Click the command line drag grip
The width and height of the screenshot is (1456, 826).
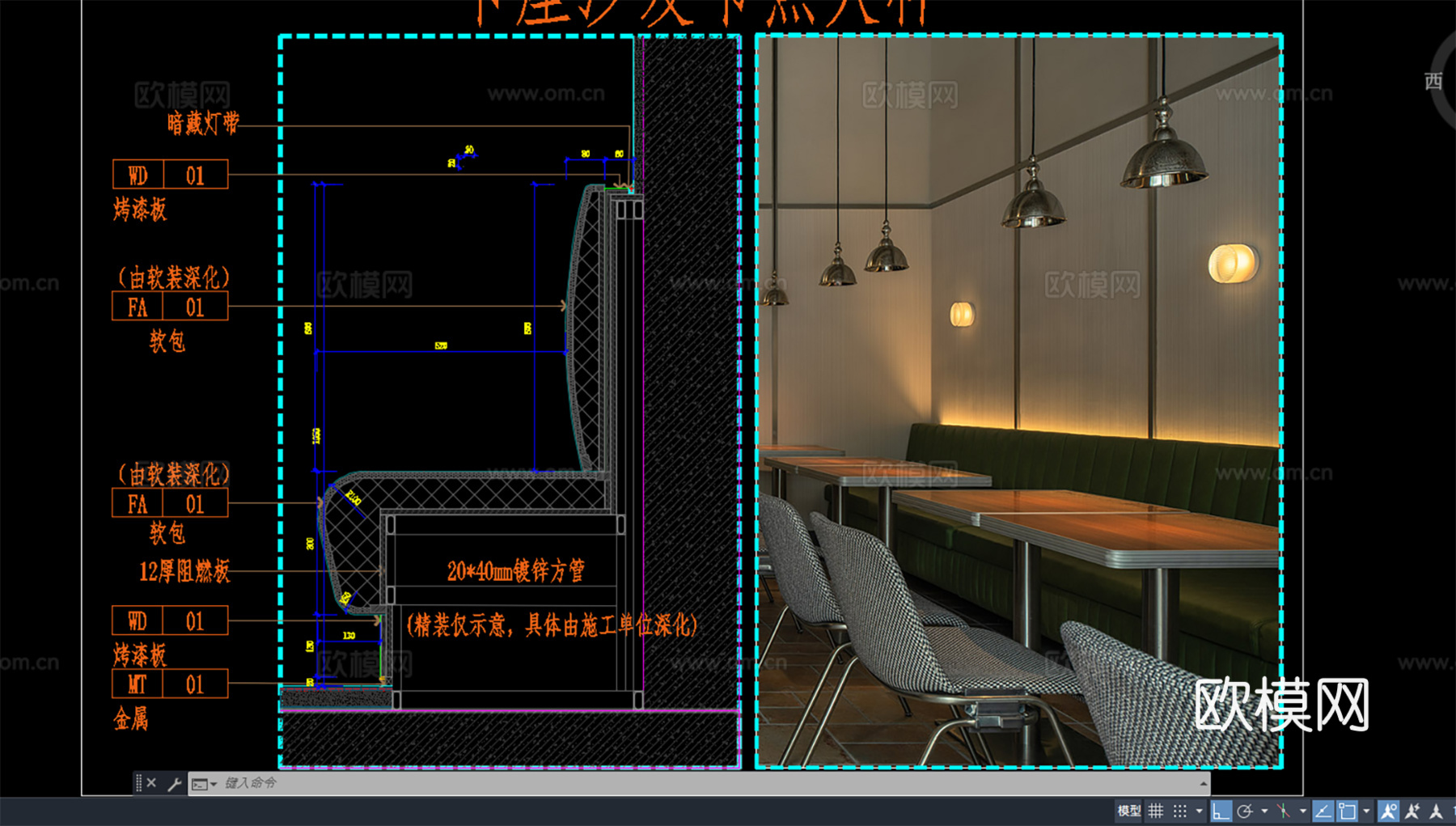point(138,783)
